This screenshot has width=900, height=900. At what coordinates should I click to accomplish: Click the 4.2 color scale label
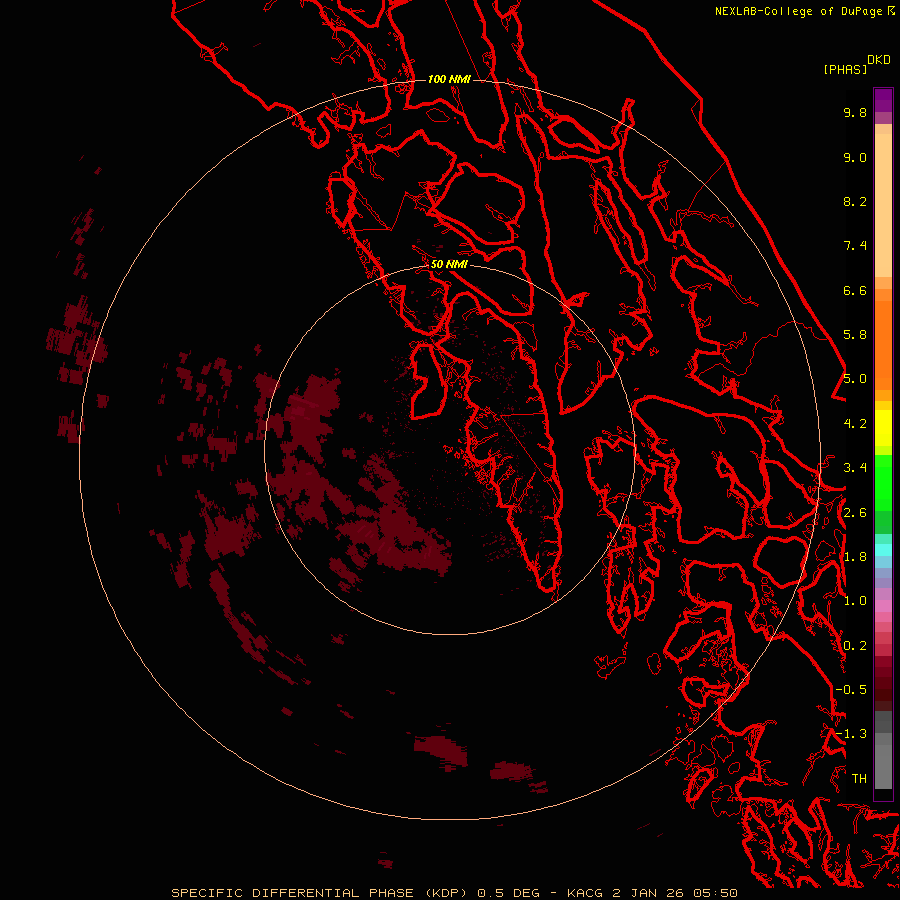[x=855, y=424]
